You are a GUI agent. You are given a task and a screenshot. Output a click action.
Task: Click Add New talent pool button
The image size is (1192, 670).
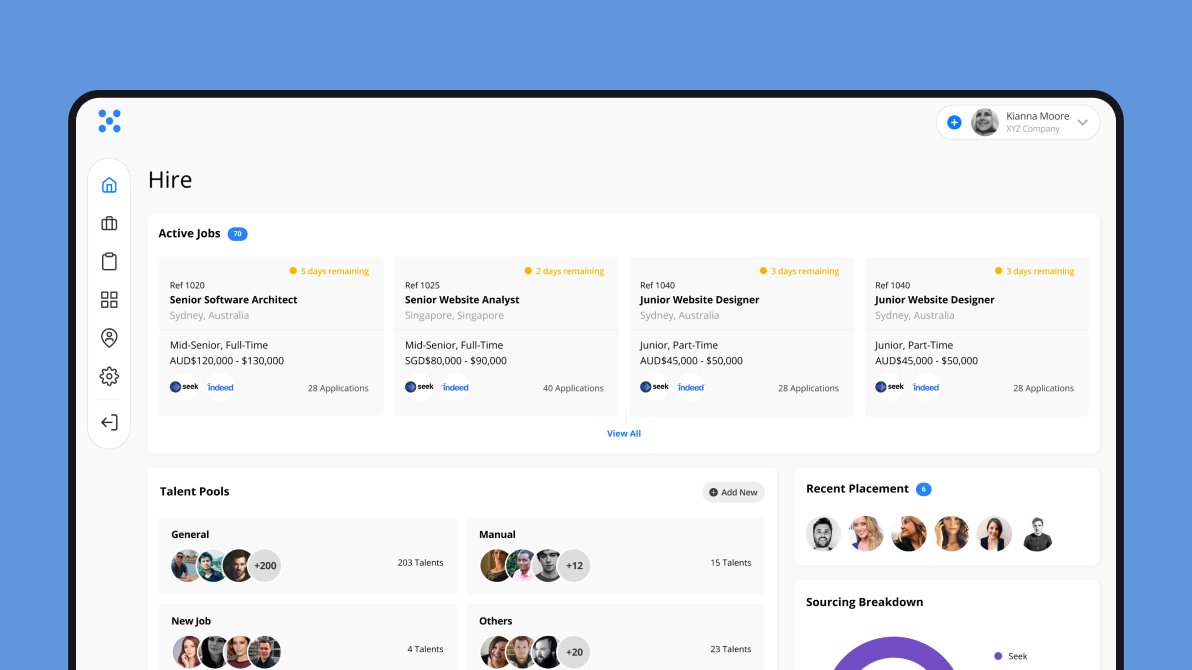coord(734,492)
